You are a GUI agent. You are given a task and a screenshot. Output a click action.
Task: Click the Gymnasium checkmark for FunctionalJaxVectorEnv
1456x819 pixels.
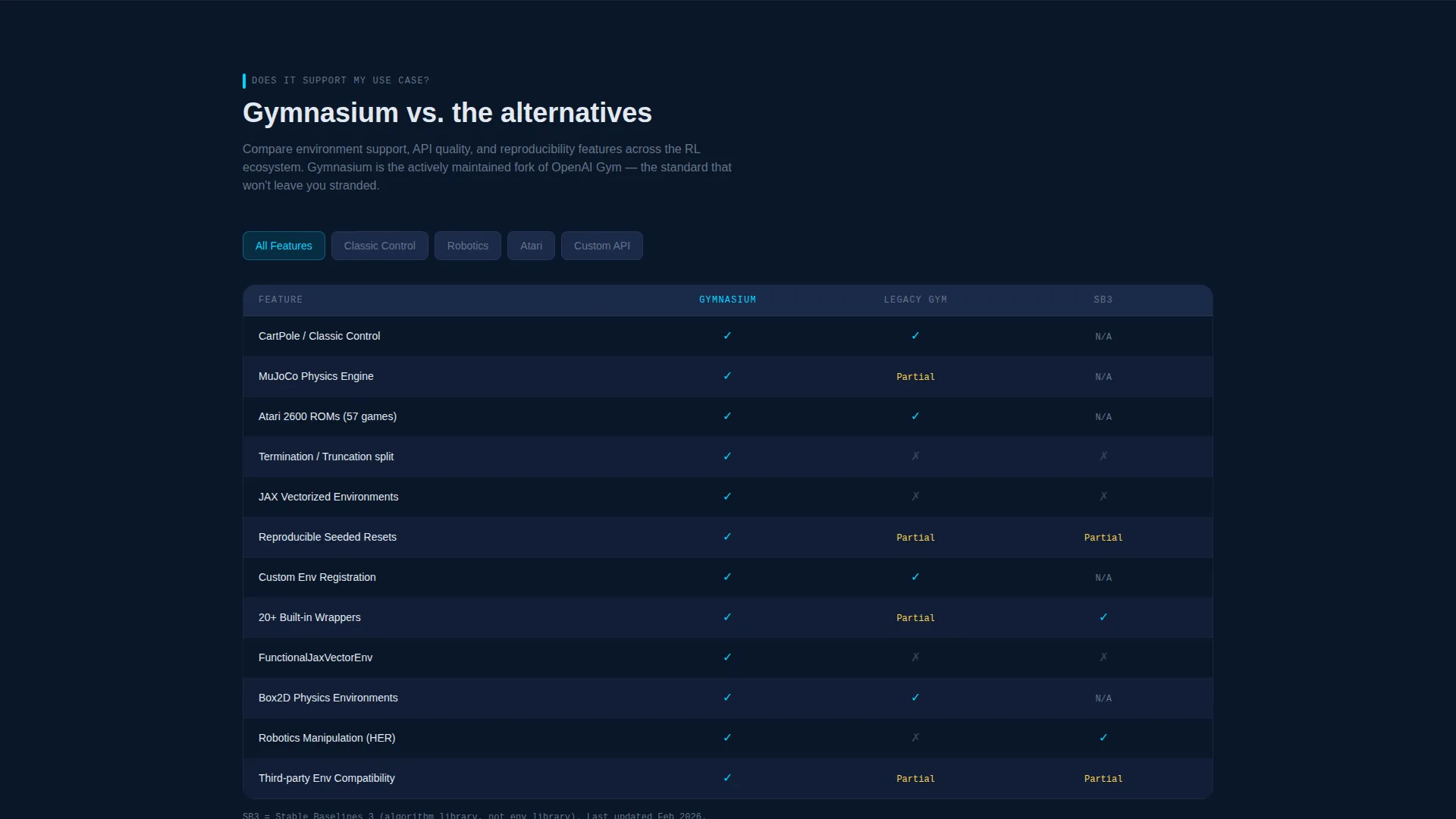727,657
